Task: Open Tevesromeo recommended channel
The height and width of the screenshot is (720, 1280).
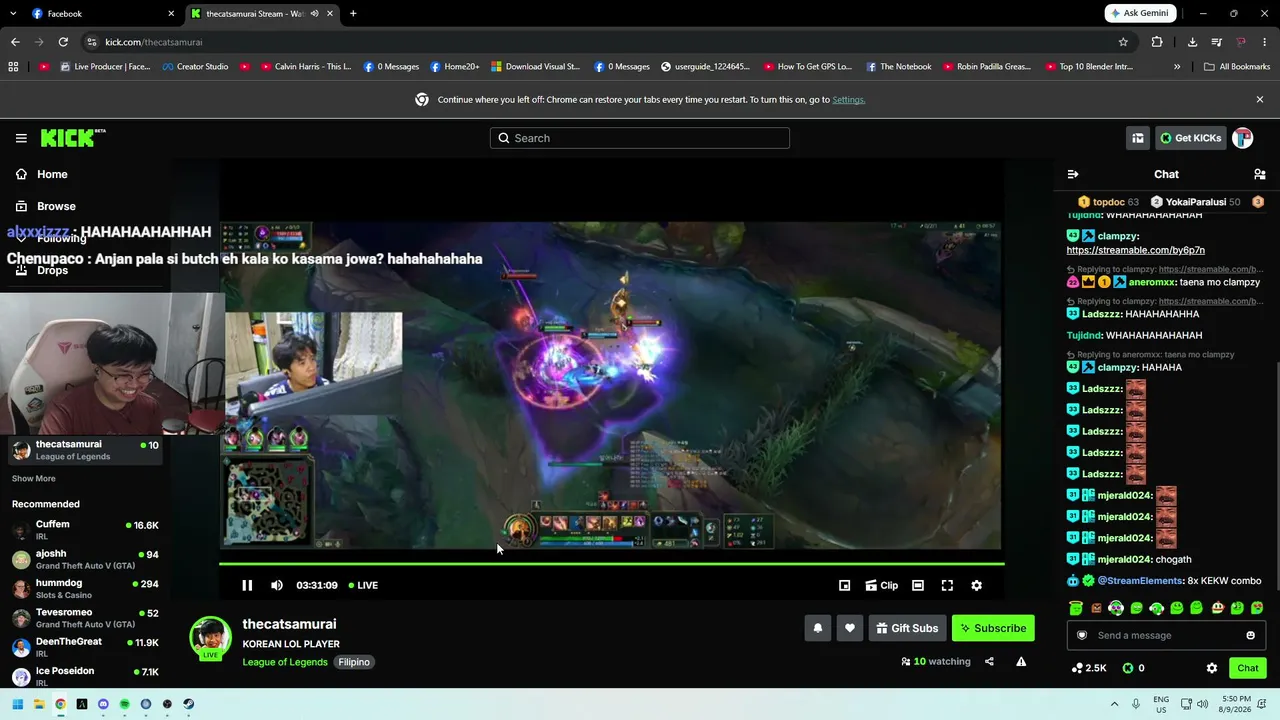Action: (x=85, y=617)
